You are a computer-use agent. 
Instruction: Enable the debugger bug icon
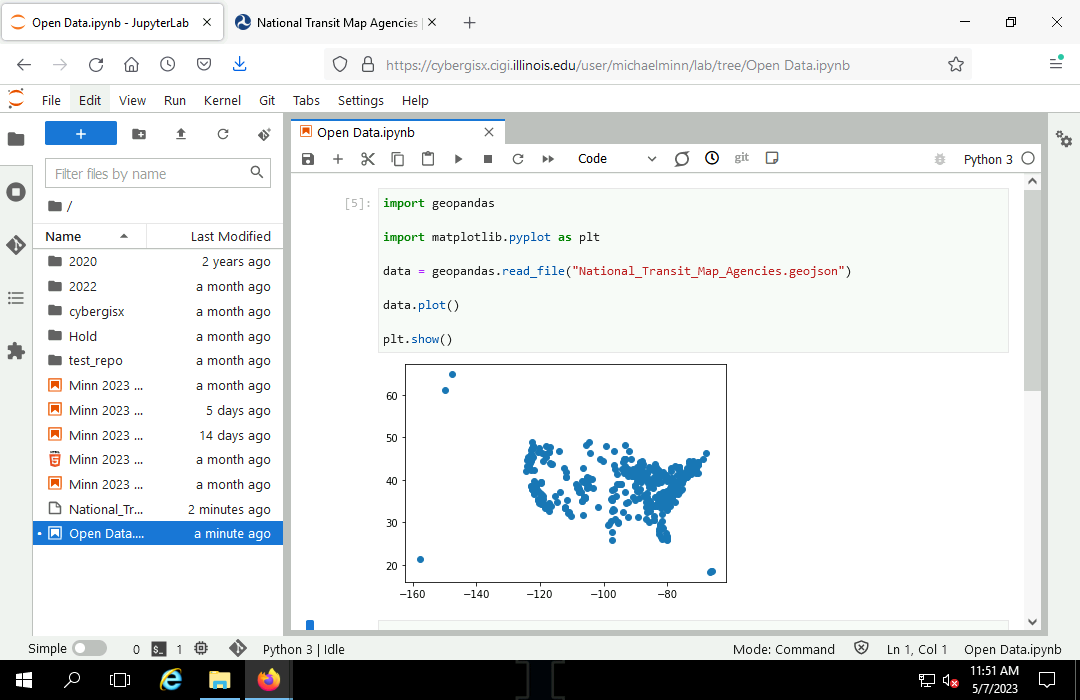939,159
